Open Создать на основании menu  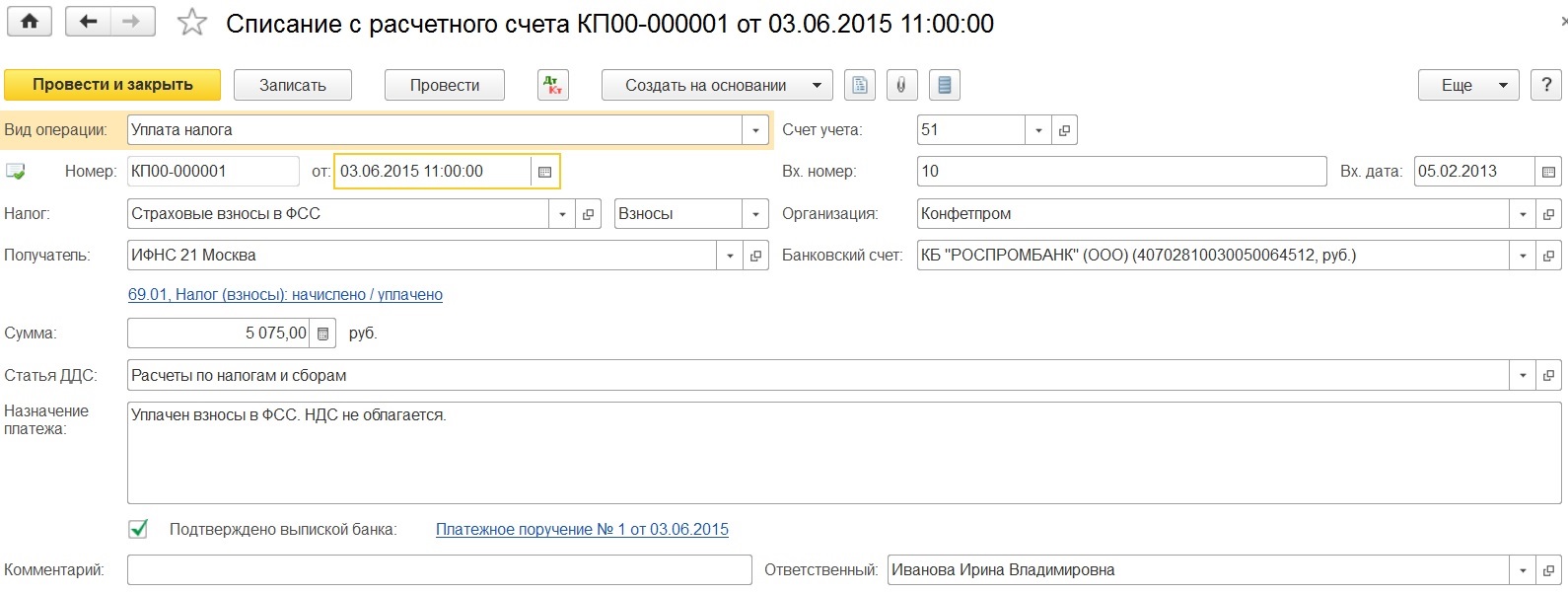716,85
